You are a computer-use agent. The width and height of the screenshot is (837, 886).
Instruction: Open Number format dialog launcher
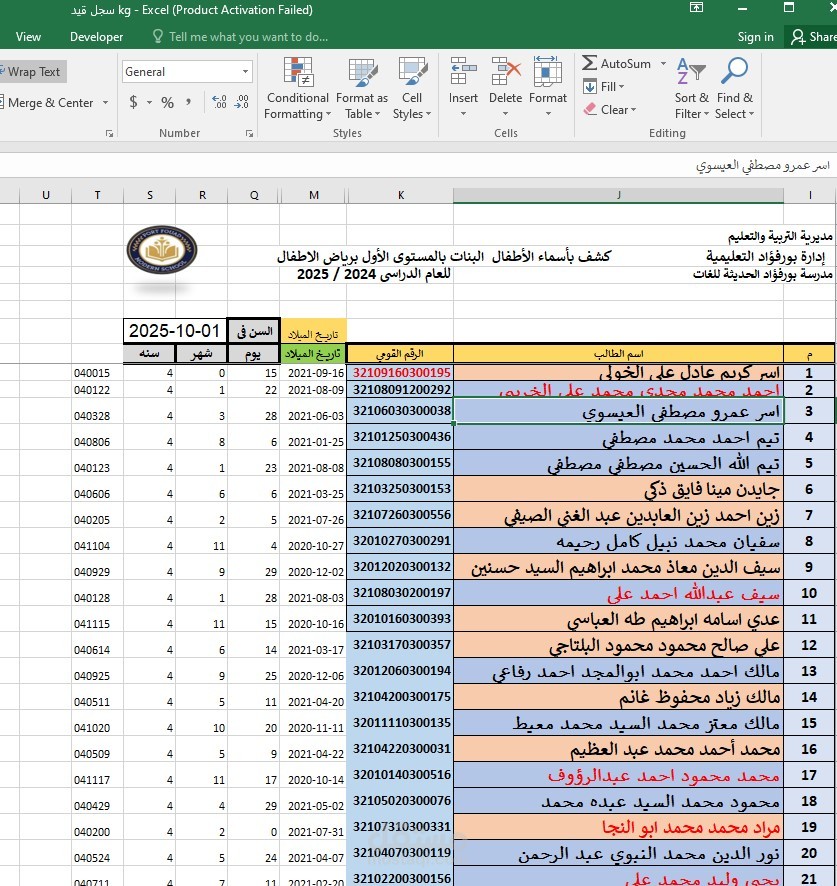(x=249, y=134)
